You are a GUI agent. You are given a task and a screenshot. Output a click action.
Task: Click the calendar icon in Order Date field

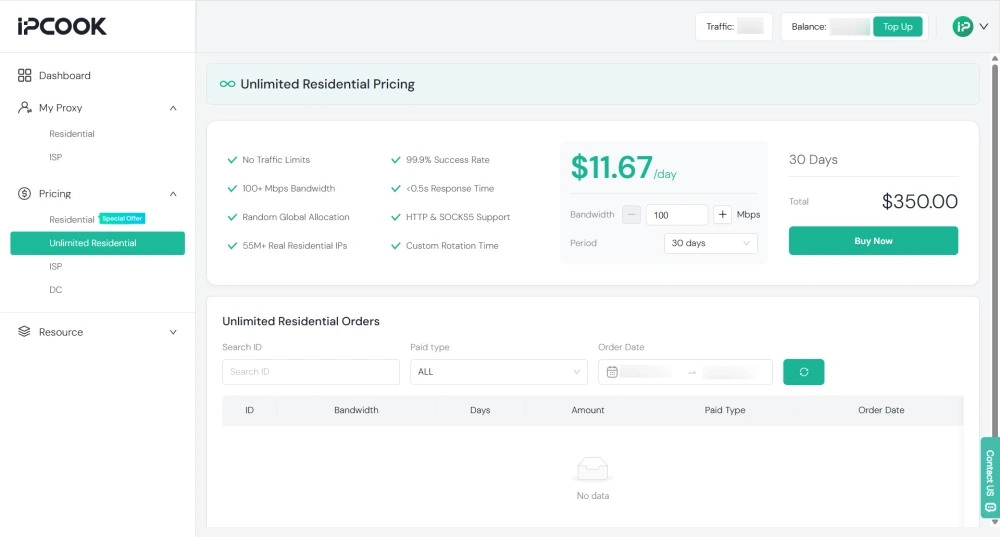point(612,372)
